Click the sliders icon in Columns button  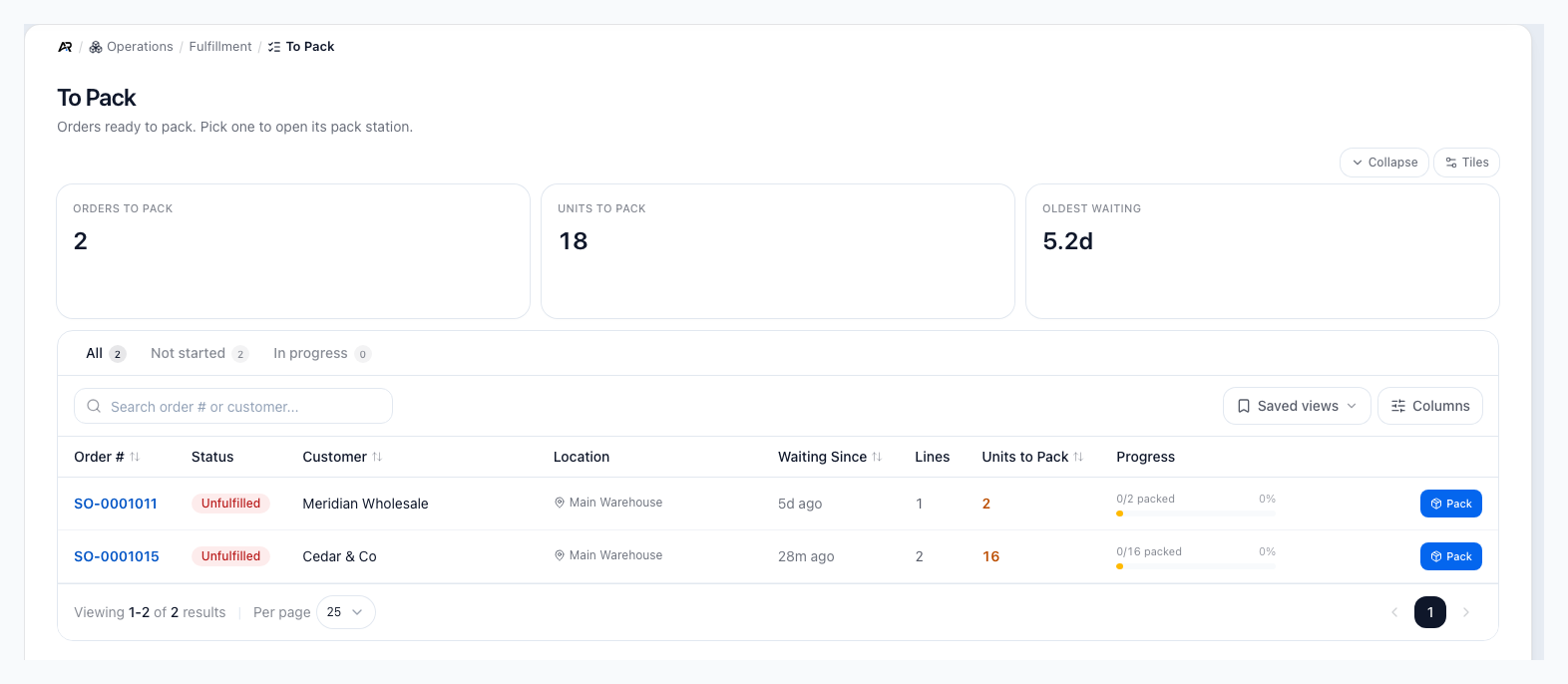(1398, 406)
